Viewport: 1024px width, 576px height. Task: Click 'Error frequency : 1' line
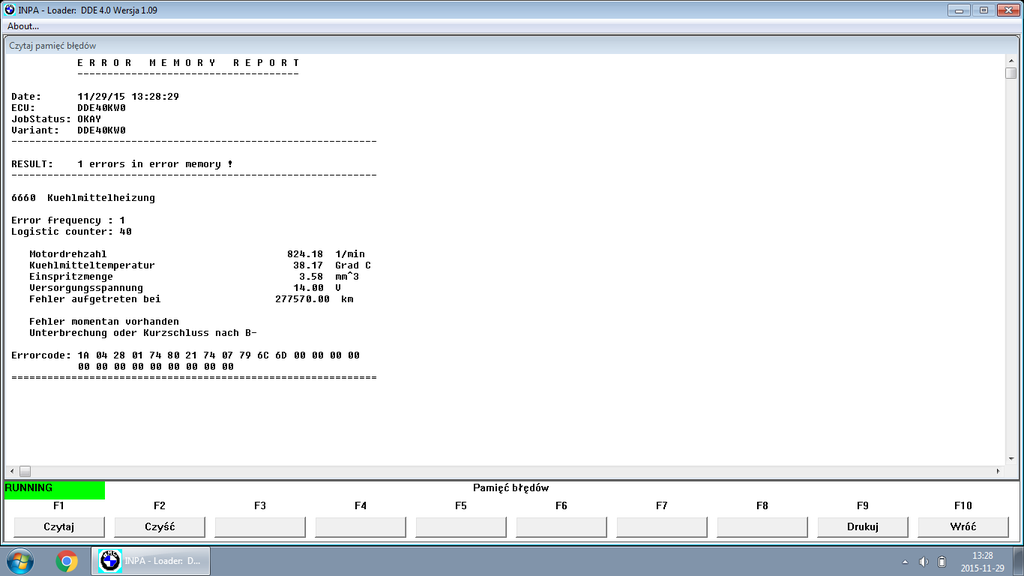coord(68,220)
